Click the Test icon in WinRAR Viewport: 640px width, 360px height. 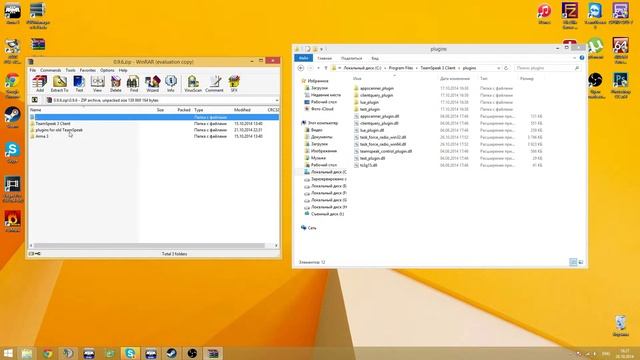(x=79, y=84)
